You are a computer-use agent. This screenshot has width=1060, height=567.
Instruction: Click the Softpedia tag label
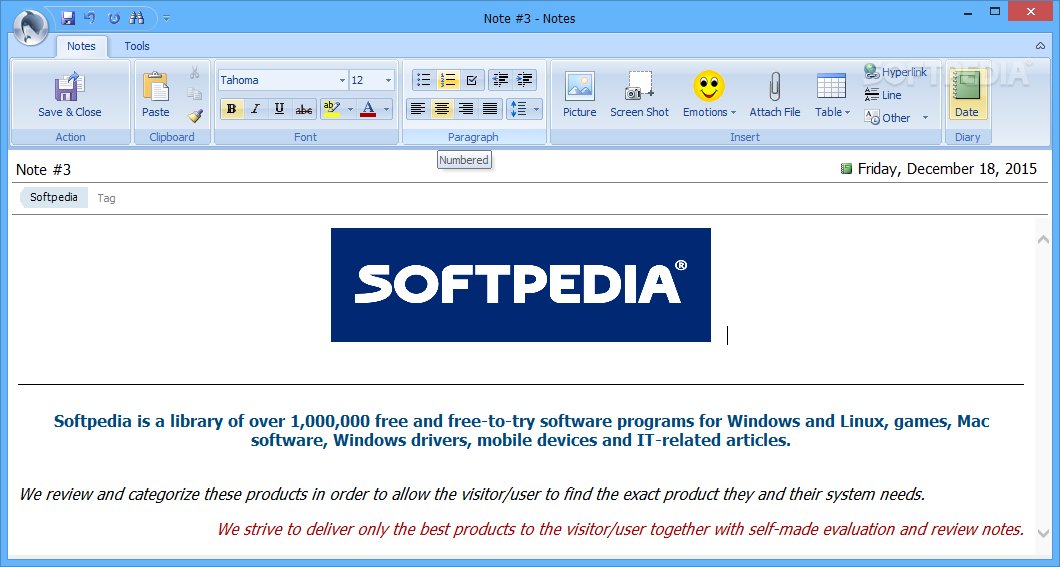[x=54, y=197]
